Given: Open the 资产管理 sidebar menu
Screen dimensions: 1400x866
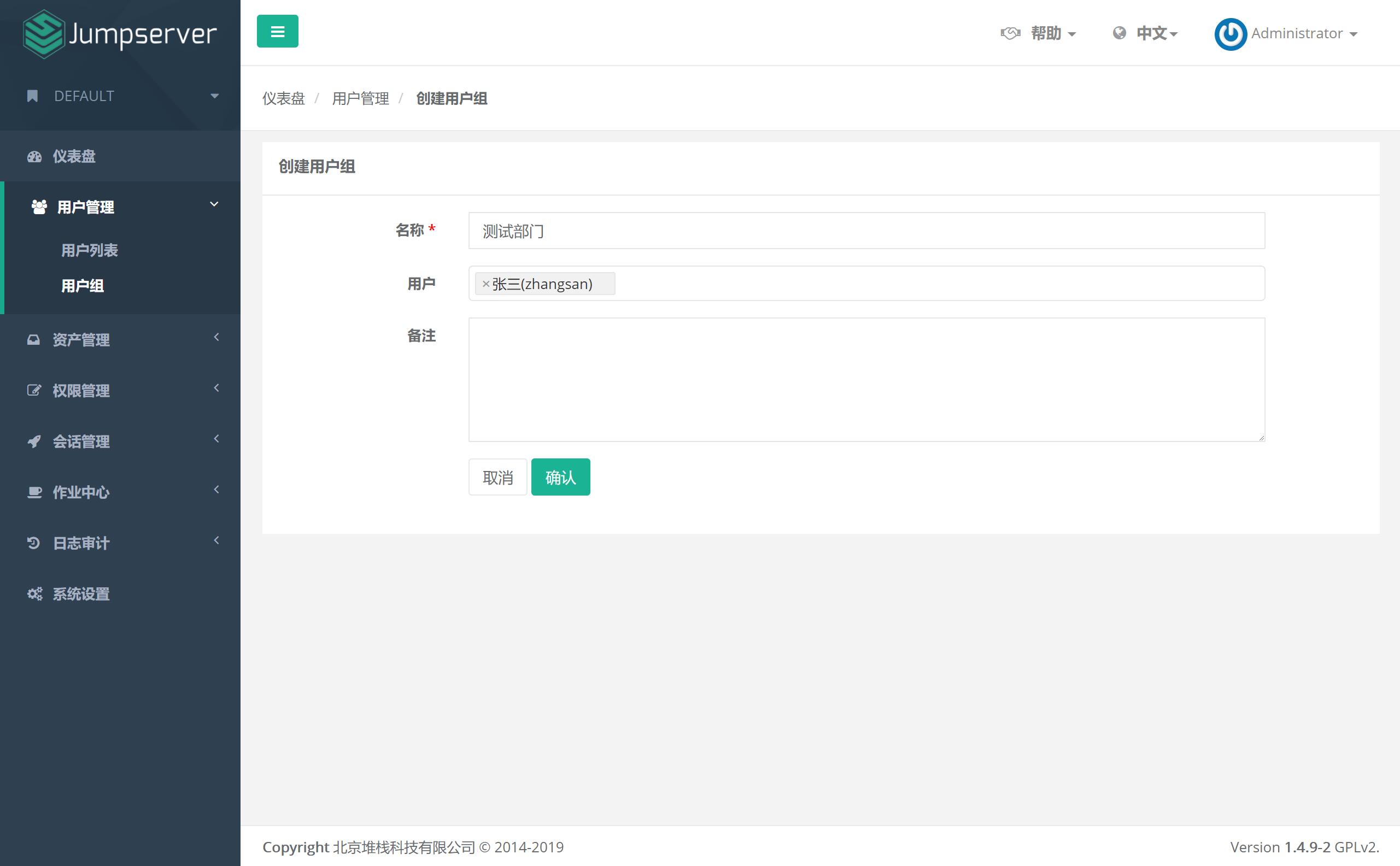Looking at the screenshot, I should pyautogui.click(x=81, y=340).
